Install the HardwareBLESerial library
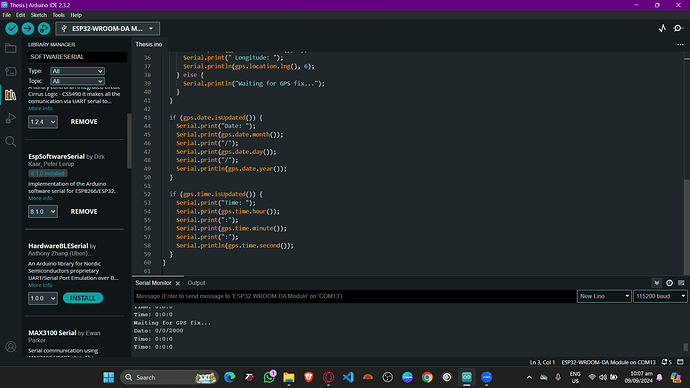 pos(83,298)
